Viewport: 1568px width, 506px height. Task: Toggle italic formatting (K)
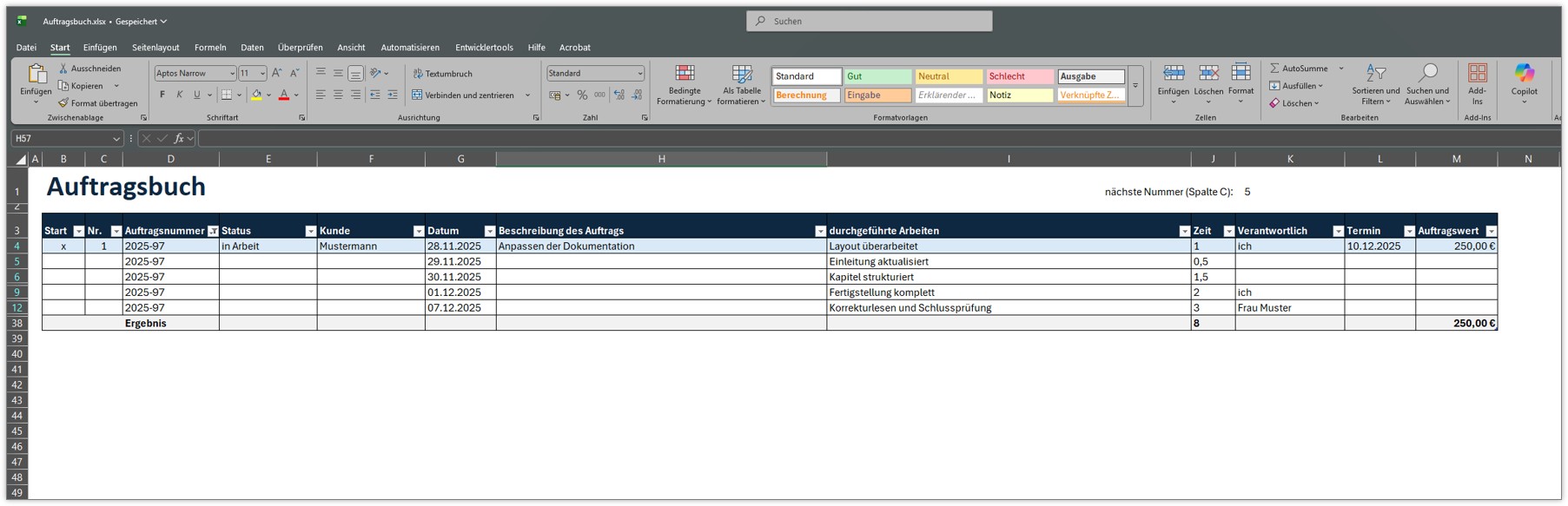(180, 95)
